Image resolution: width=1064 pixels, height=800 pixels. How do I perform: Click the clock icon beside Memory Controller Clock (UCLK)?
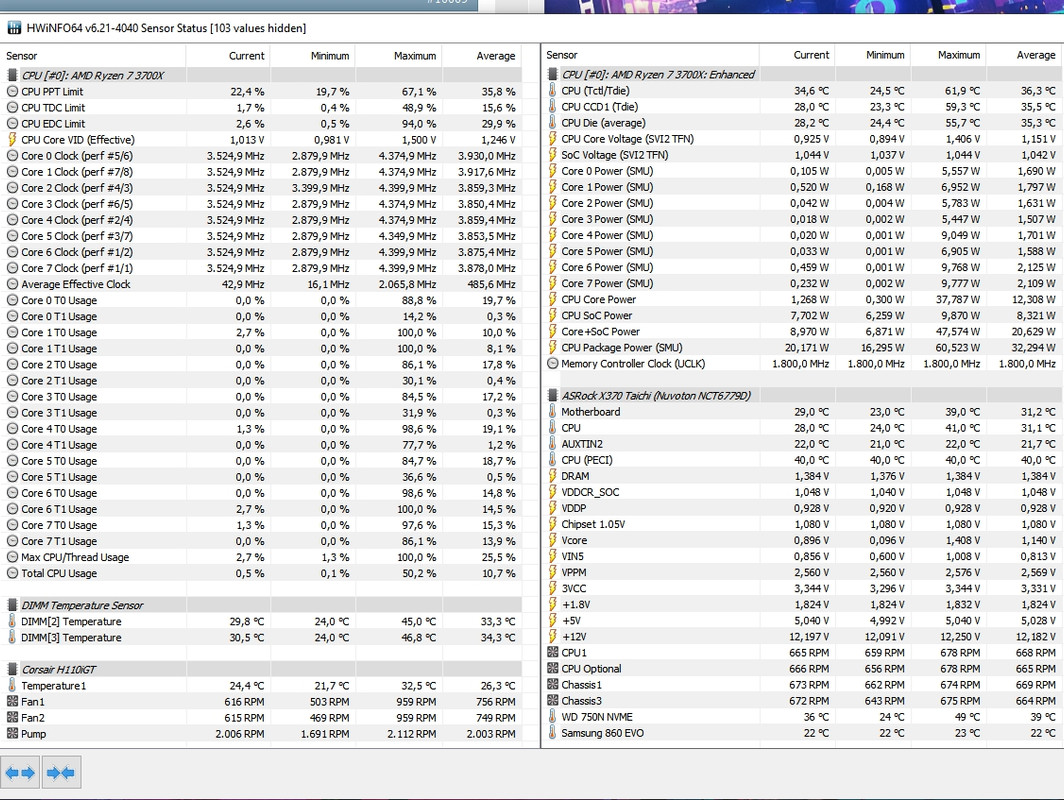click(x=552, y=364)
